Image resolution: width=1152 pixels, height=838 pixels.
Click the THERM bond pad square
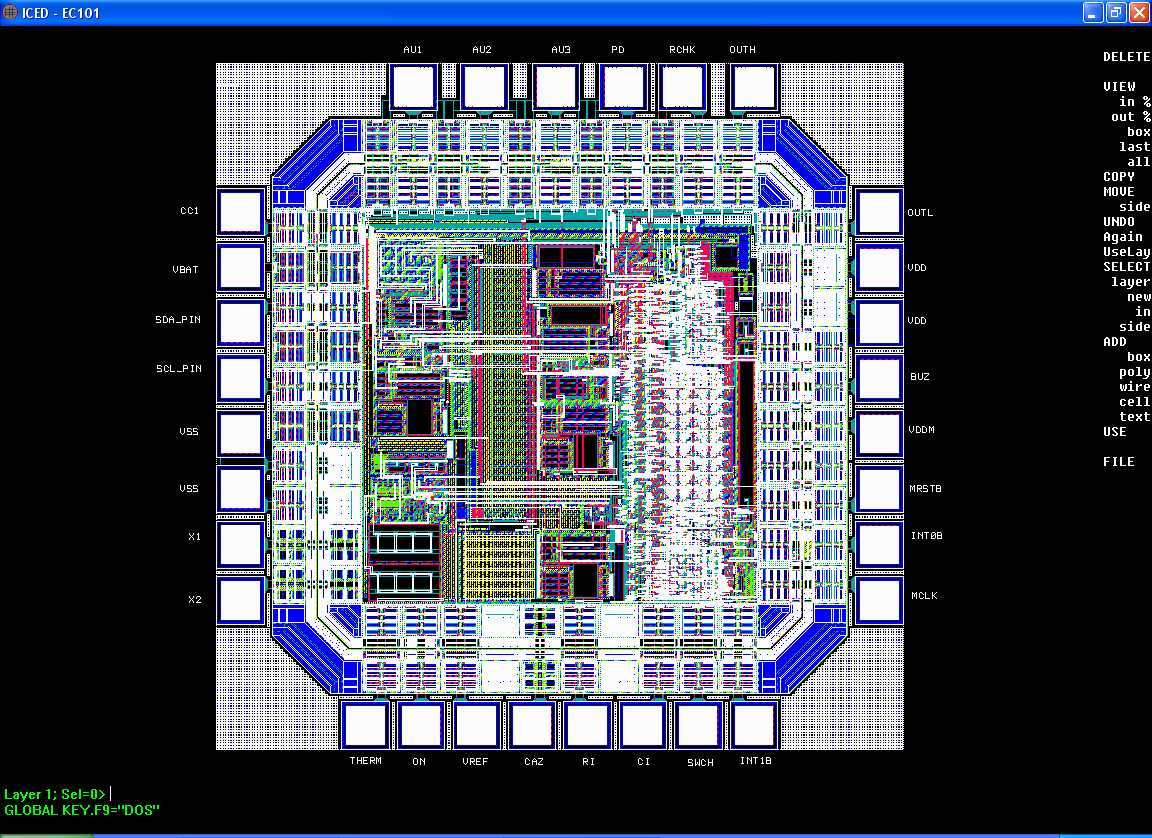click(x=365, y=724)
